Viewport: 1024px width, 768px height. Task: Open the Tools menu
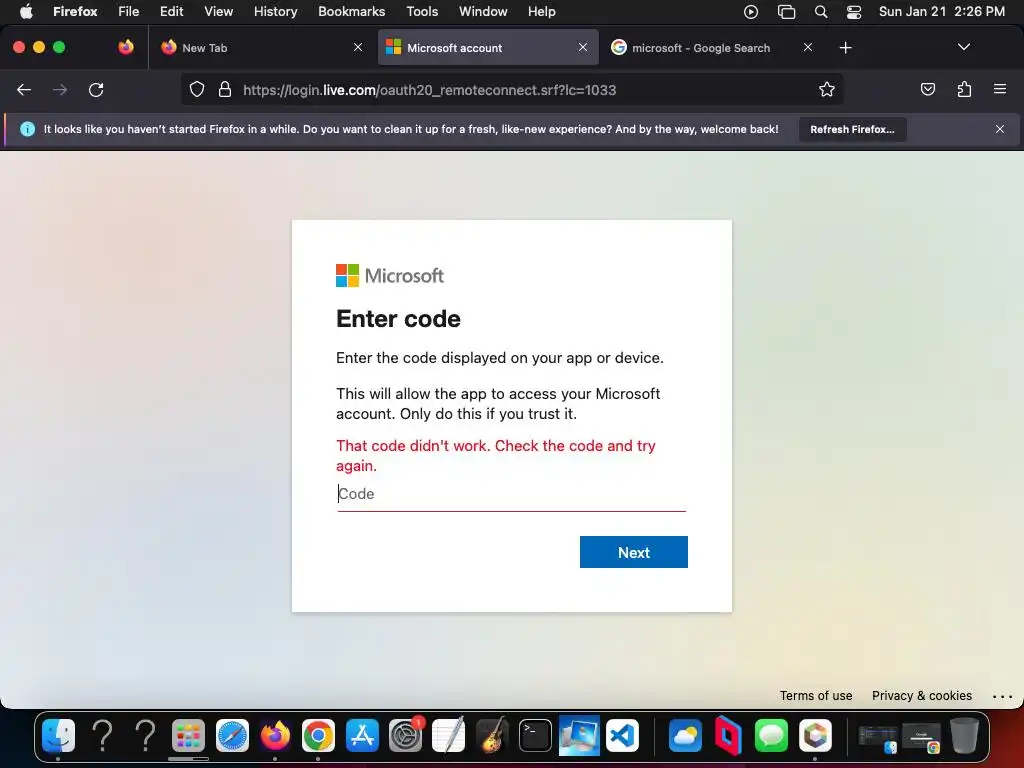point(422,11)
